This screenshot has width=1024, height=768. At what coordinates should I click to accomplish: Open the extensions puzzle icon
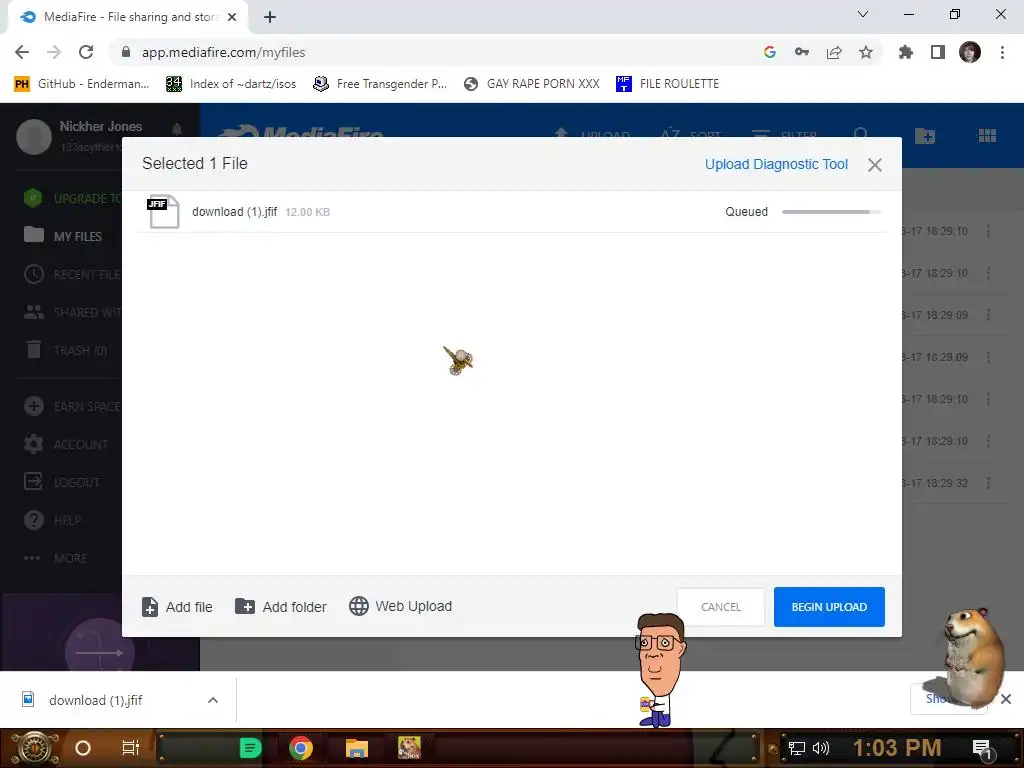(x=905, y=52)
